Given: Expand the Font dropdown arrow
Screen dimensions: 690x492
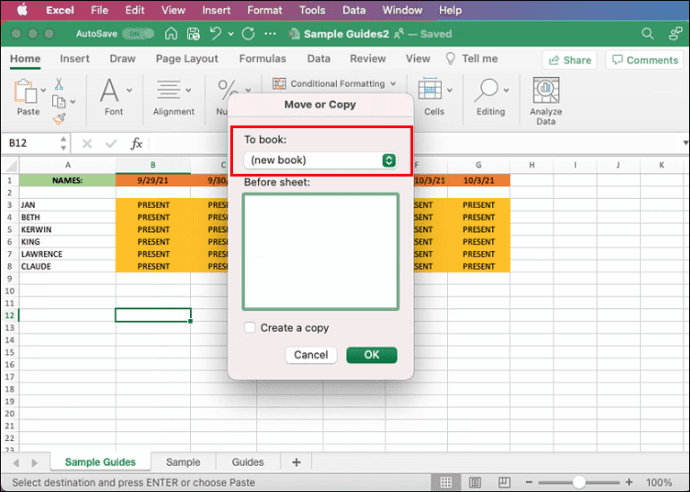Looking at the screenshot, I should pos(129,90).
